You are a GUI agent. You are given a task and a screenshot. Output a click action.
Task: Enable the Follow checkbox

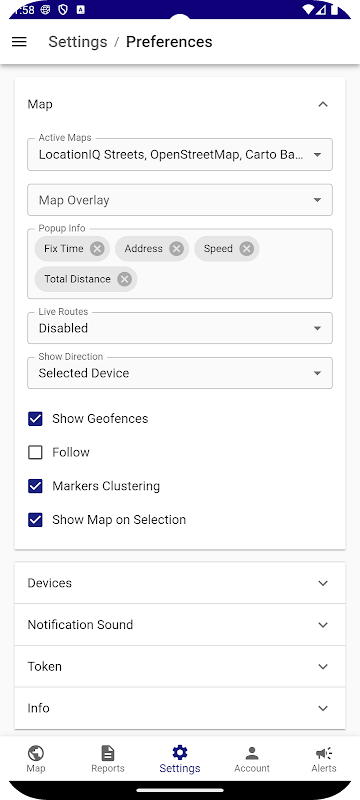pos(35,453)
